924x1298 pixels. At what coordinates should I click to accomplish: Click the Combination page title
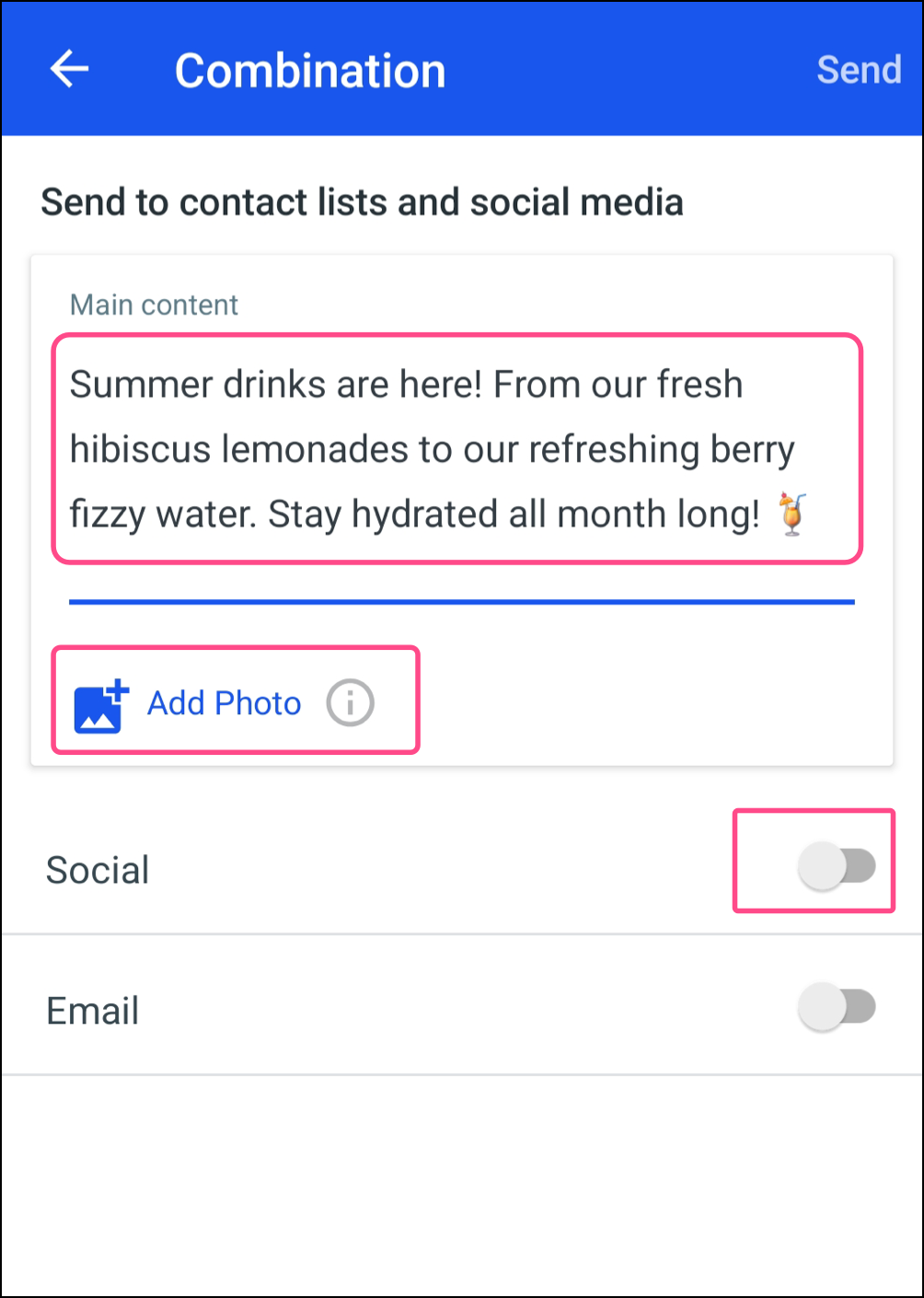(310, 71)
